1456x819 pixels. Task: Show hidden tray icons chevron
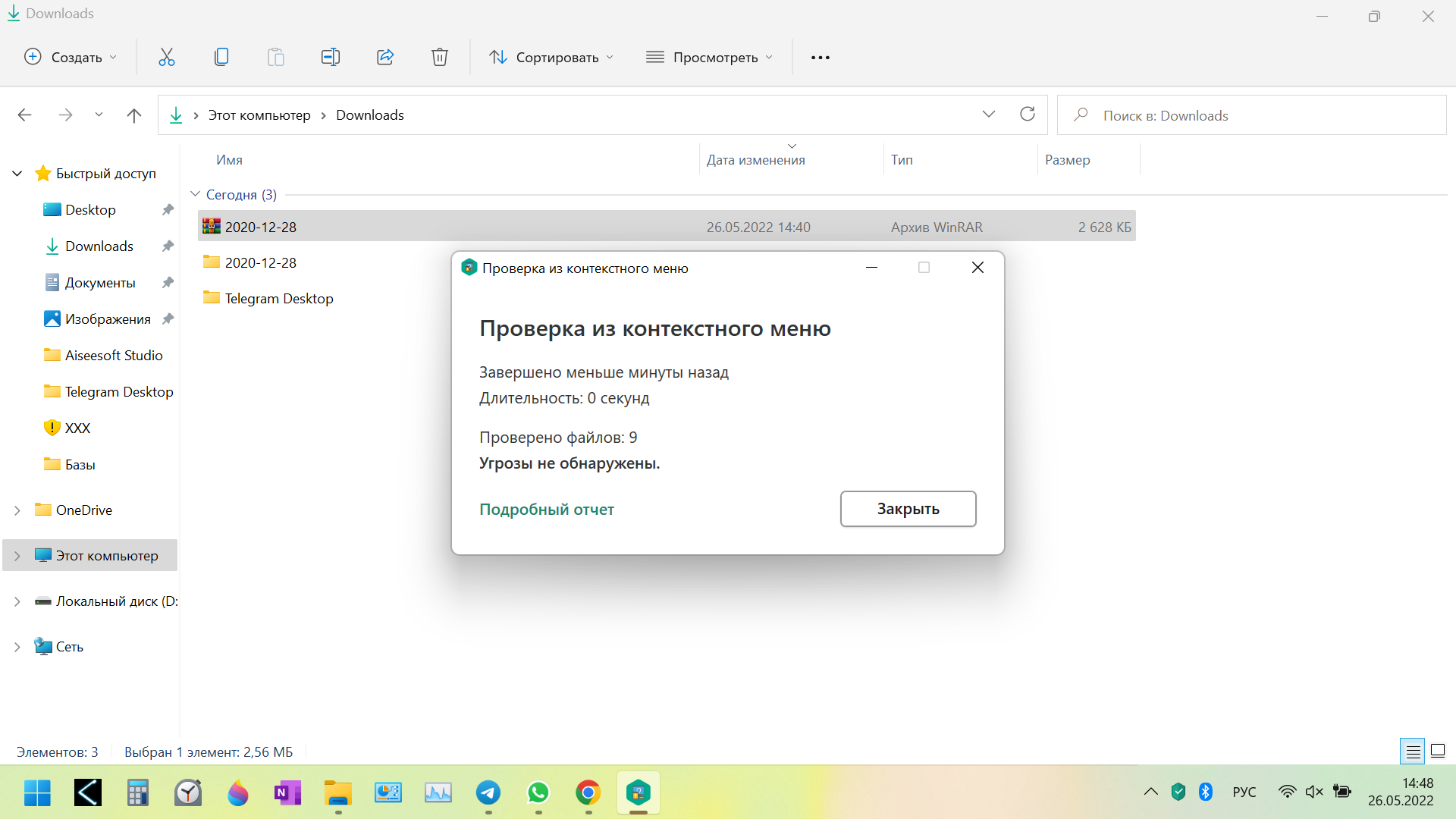coord(1151,792)
